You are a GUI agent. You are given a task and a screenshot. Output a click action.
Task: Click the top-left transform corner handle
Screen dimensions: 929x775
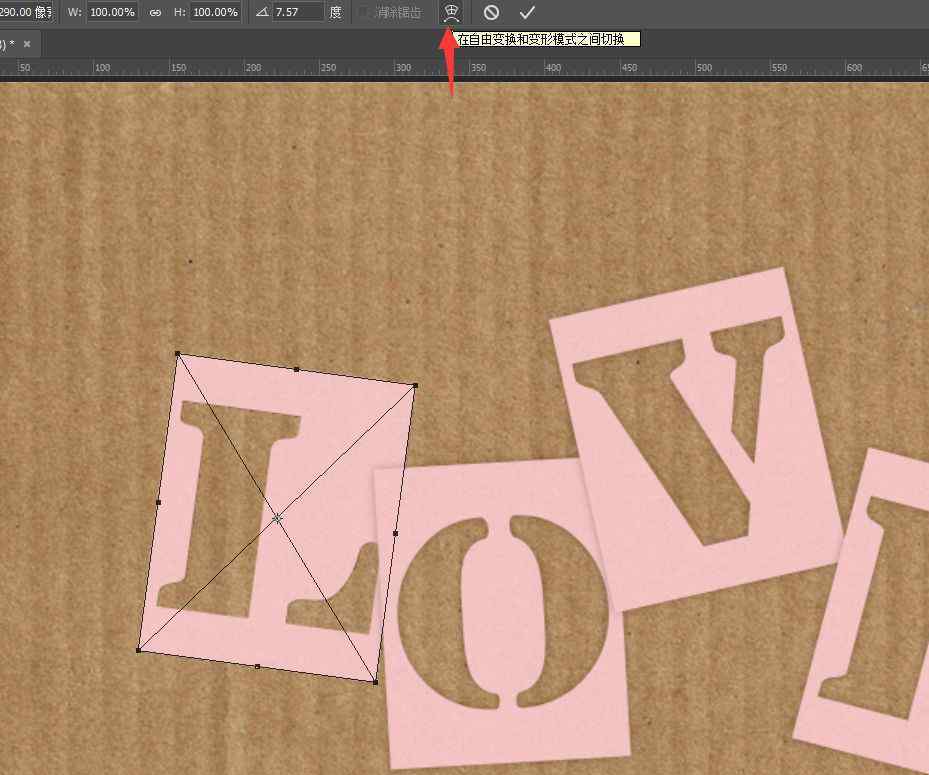tap(178, 353)
